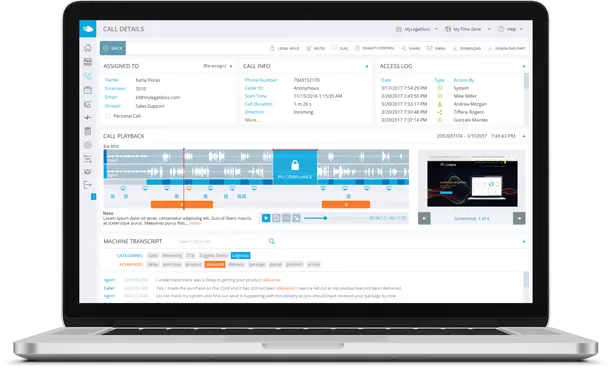Click the logout icon in sidebar
Viewport: 611px width, 373px height.
(x=88, y=185)
